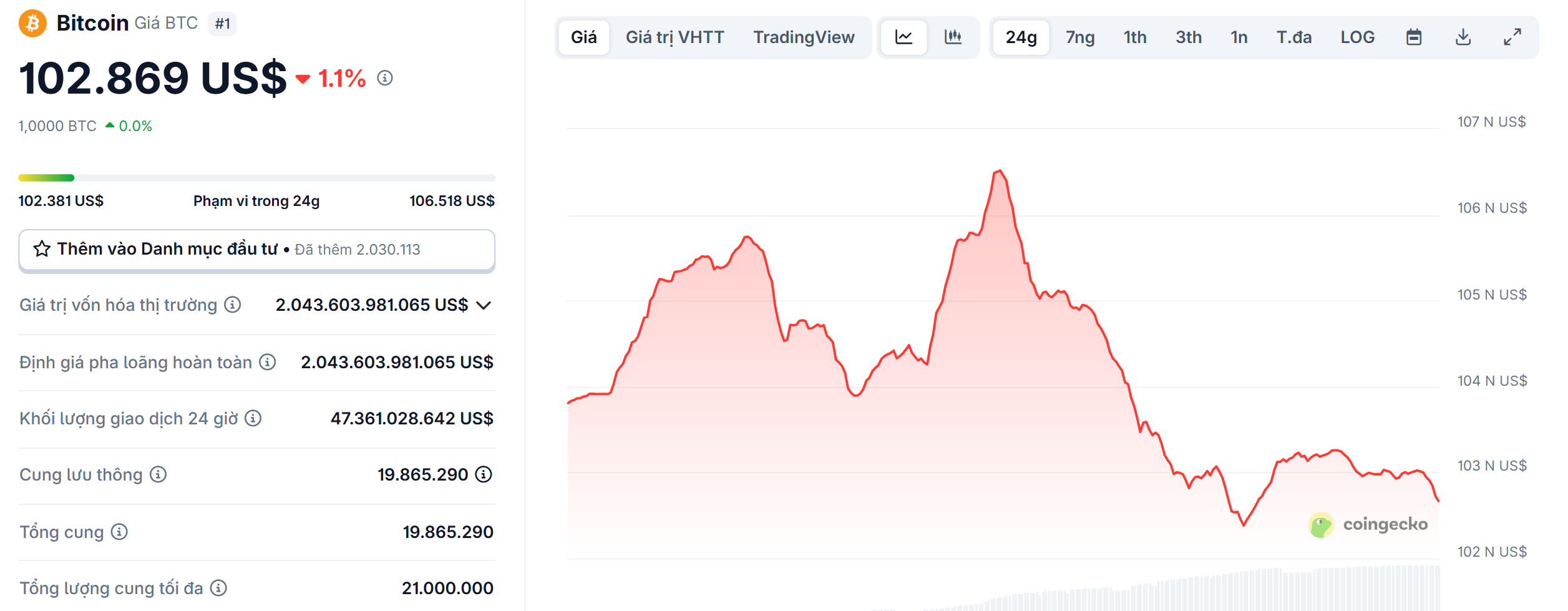Open info icon for Định giá pha loãng hoàn toàn
The image size is (1568, 611).
pos(268,362)
